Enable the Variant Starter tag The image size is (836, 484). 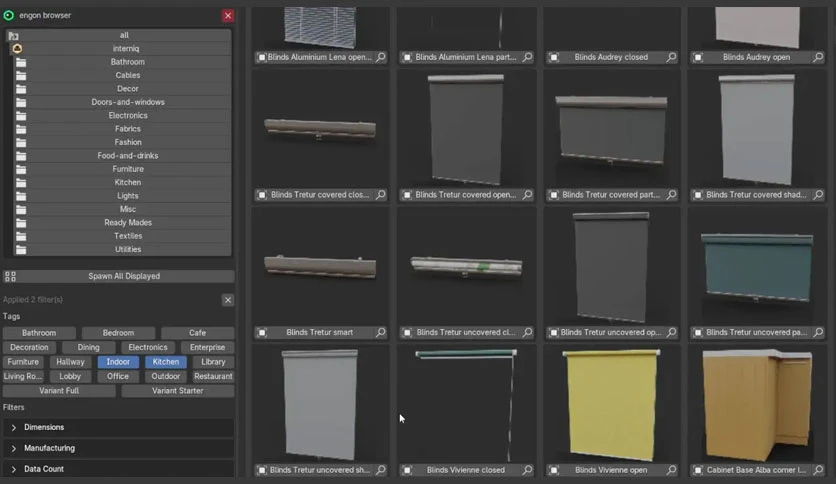click(178, 391)
